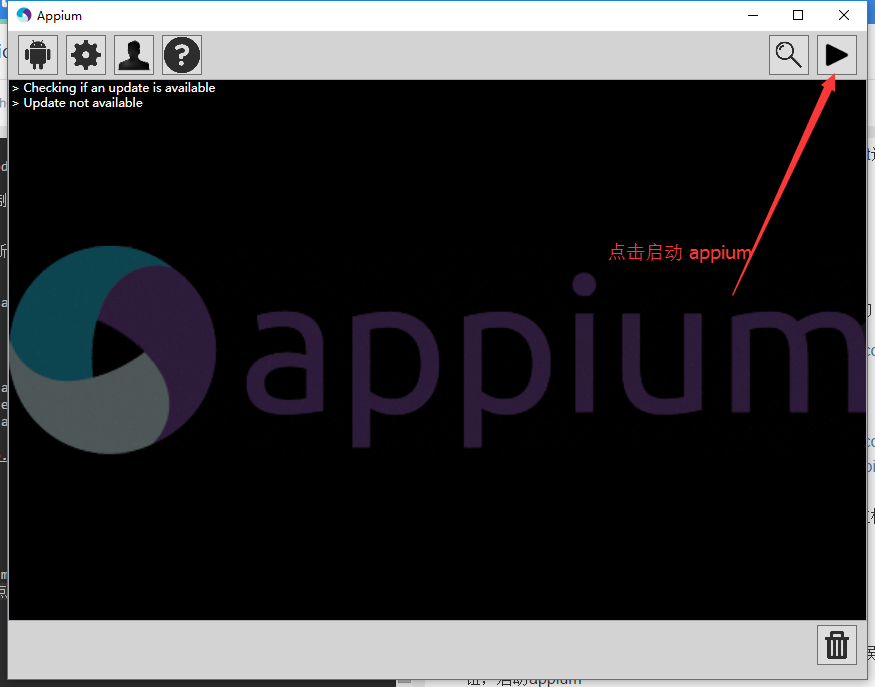Launch the Inspector magnifier icon
This screenshot has height=687, width=875.
pos(789,55)
